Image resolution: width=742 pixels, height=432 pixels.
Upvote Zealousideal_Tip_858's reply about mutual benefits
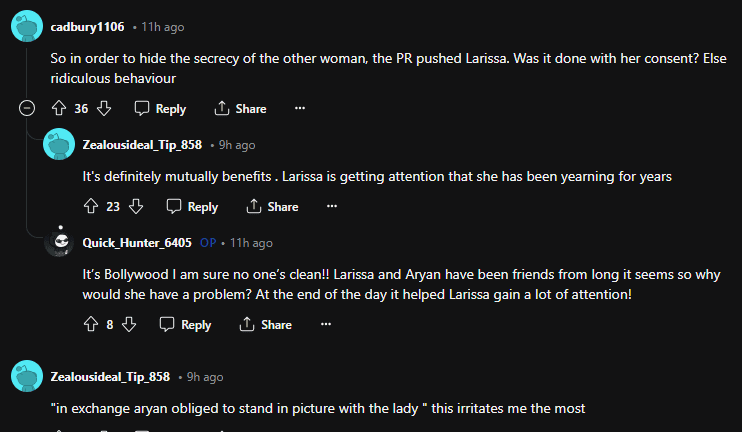90,206
